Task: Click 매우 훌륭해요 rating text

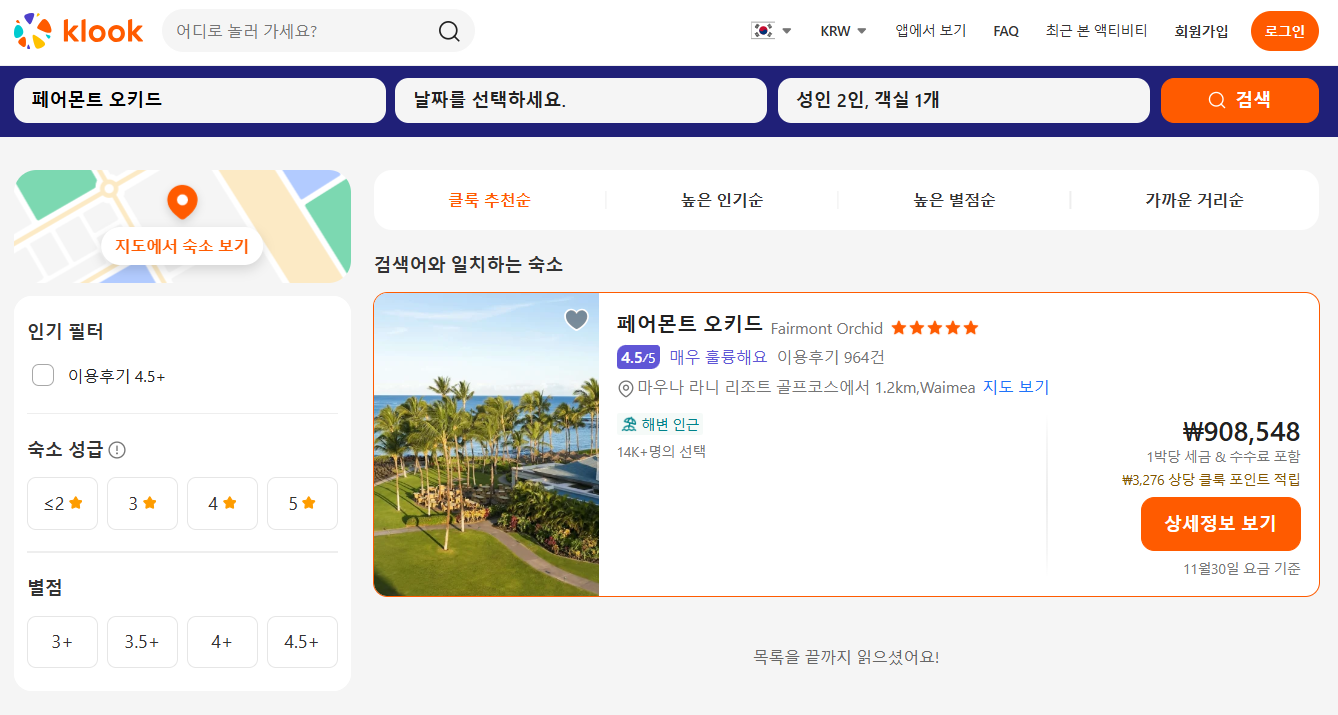Action: (x=718, y=357)
